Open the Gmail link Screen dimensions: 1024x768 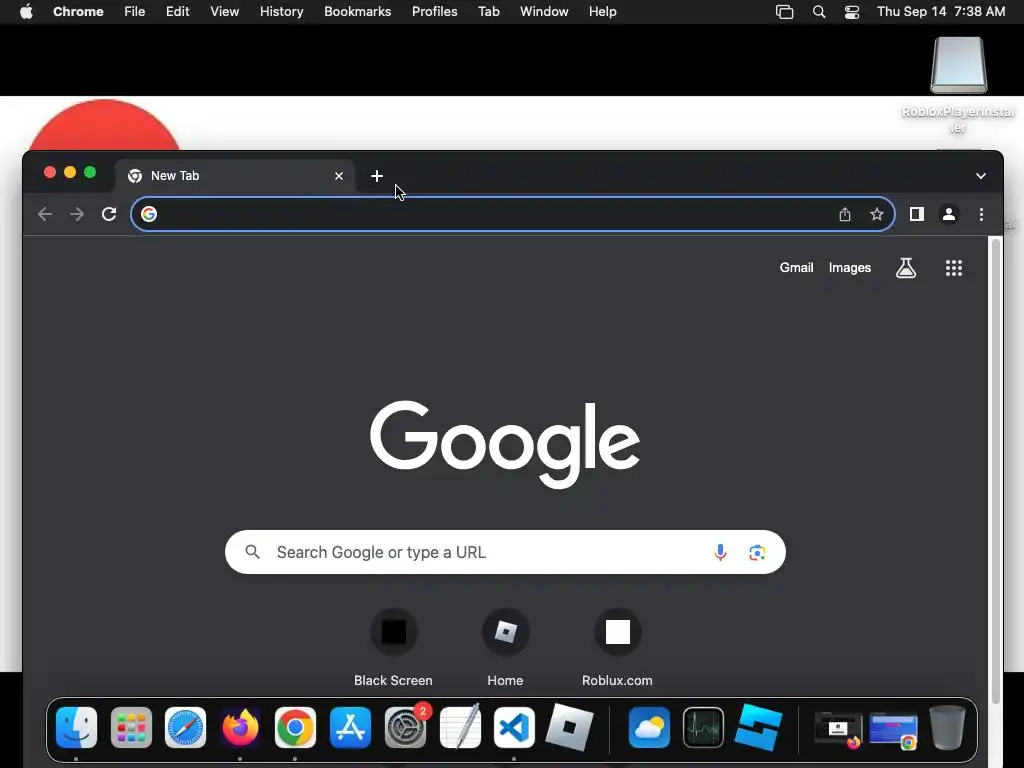tap(796, 268)
